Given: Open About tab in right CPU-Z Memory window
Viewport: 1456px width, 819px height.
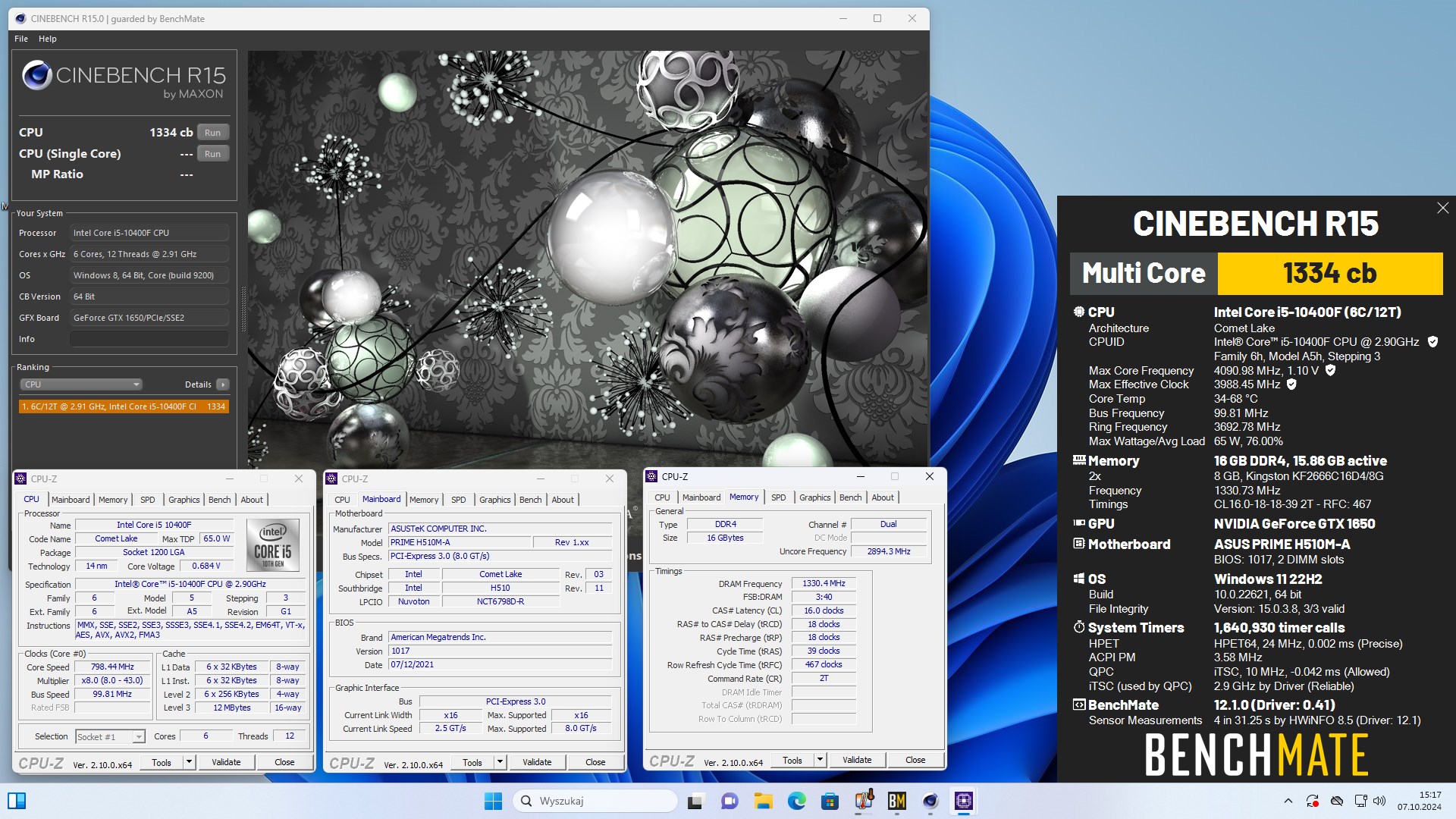Looking at the screenshot, I should point(883,497).
